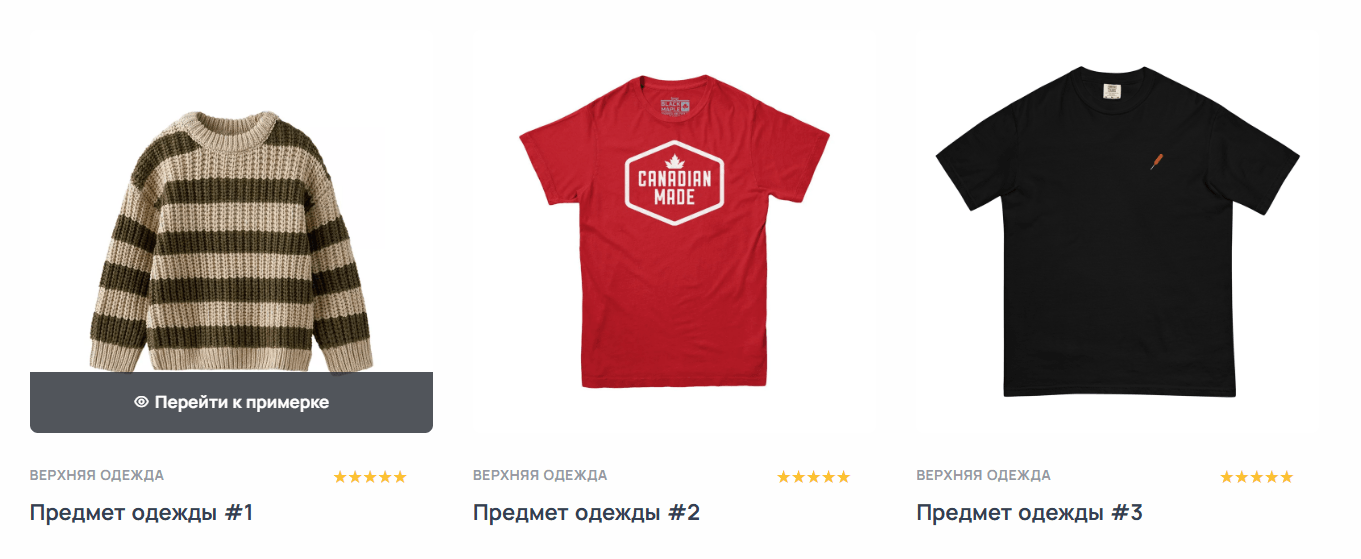
Task: Open the 'Предмет одежды #1' title link
Action: coord(142,513)
